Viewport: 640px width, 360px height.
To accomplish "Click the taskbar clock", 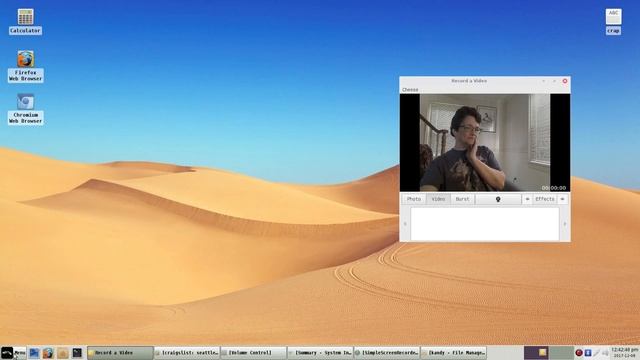I will (x=625, y=353).
